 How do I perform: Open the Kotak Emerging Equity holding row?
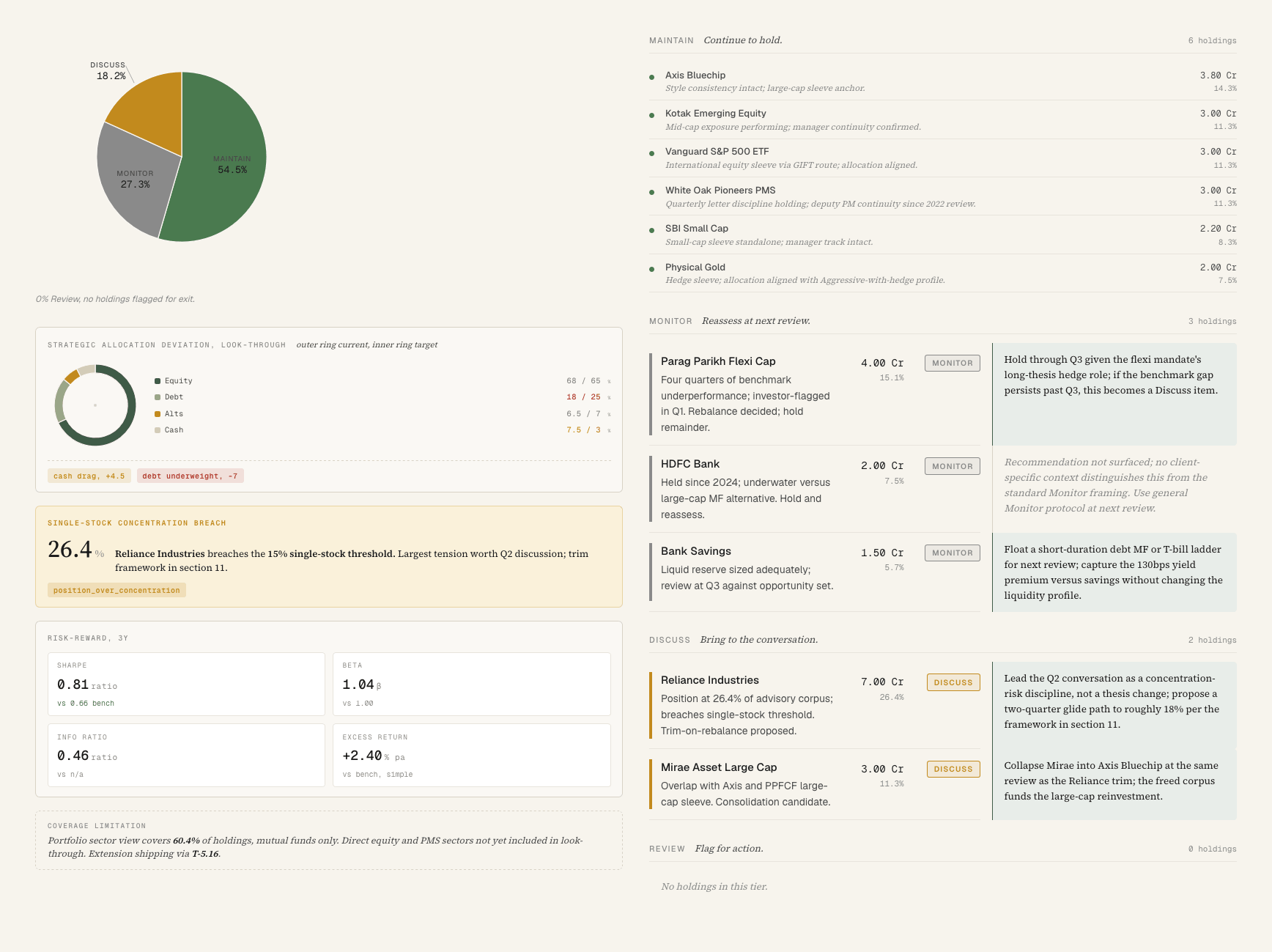[943, 119]
